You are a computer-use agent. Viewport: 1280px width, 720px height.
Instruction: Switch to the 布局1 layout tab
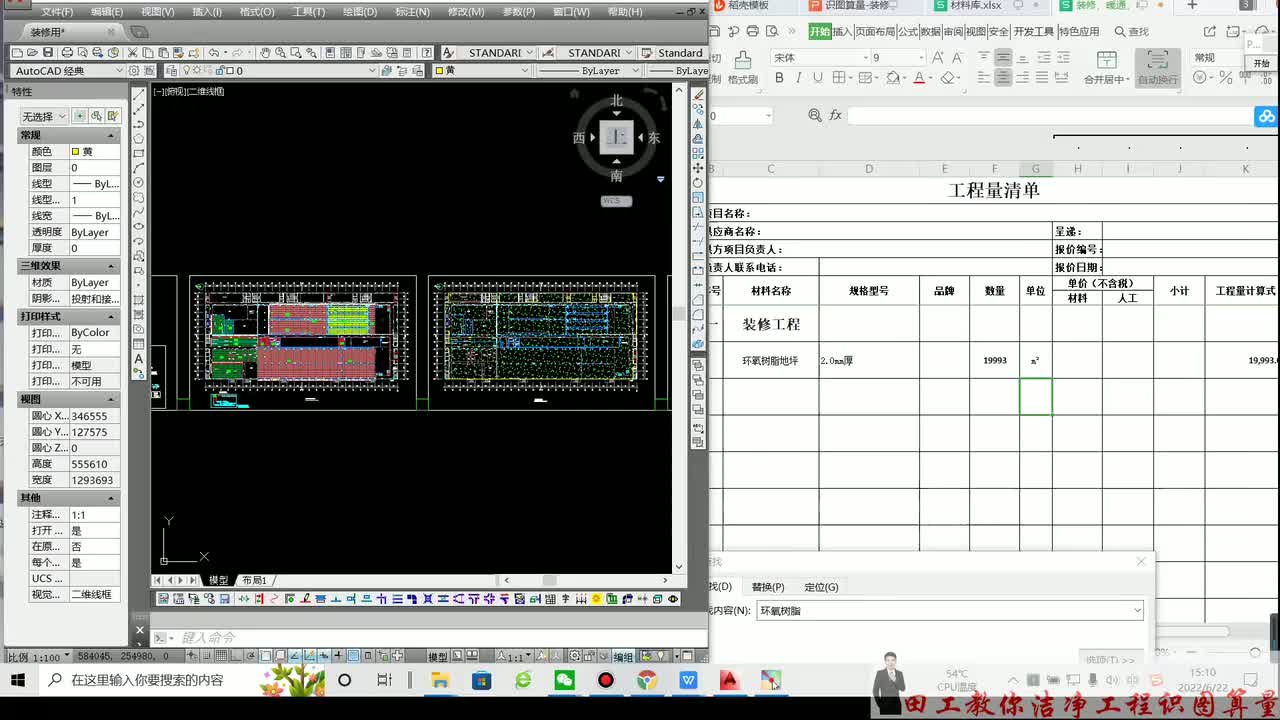coord(254,580)
